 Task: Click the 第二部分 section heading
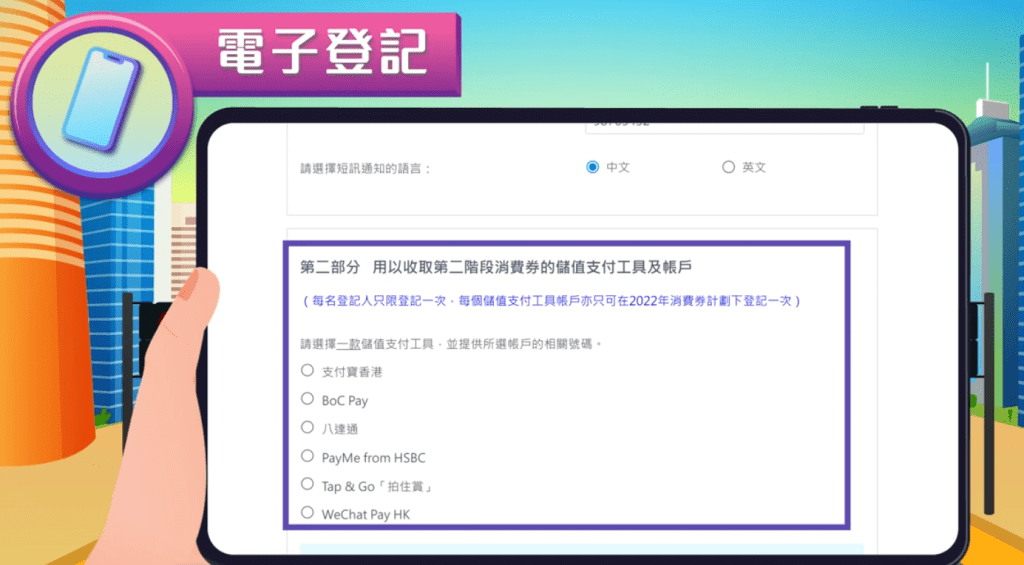[496, 266]
